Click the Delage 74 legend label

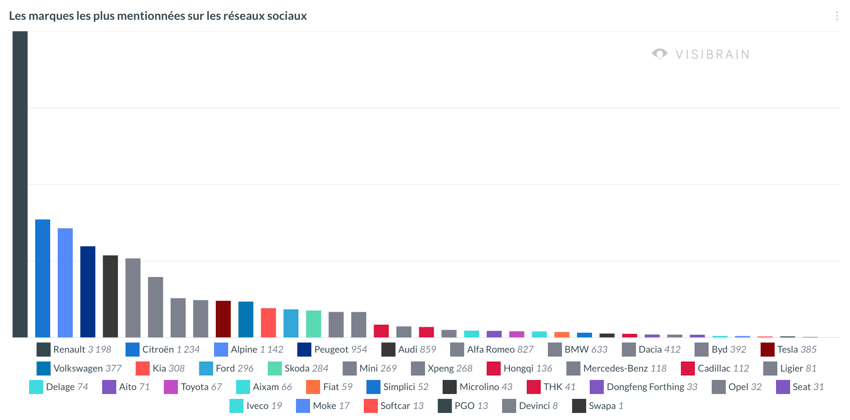67,387
